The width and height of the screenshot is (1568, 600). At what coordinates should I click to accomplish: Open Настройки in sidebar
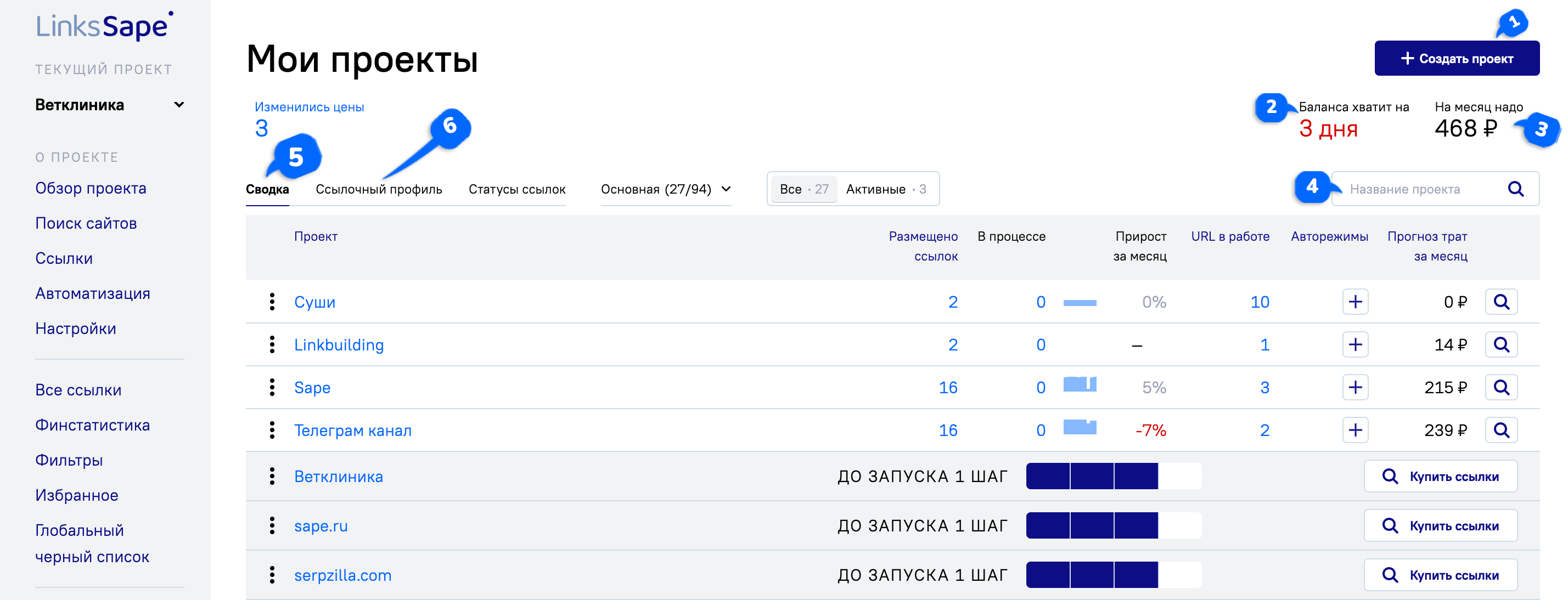(76, 329)
